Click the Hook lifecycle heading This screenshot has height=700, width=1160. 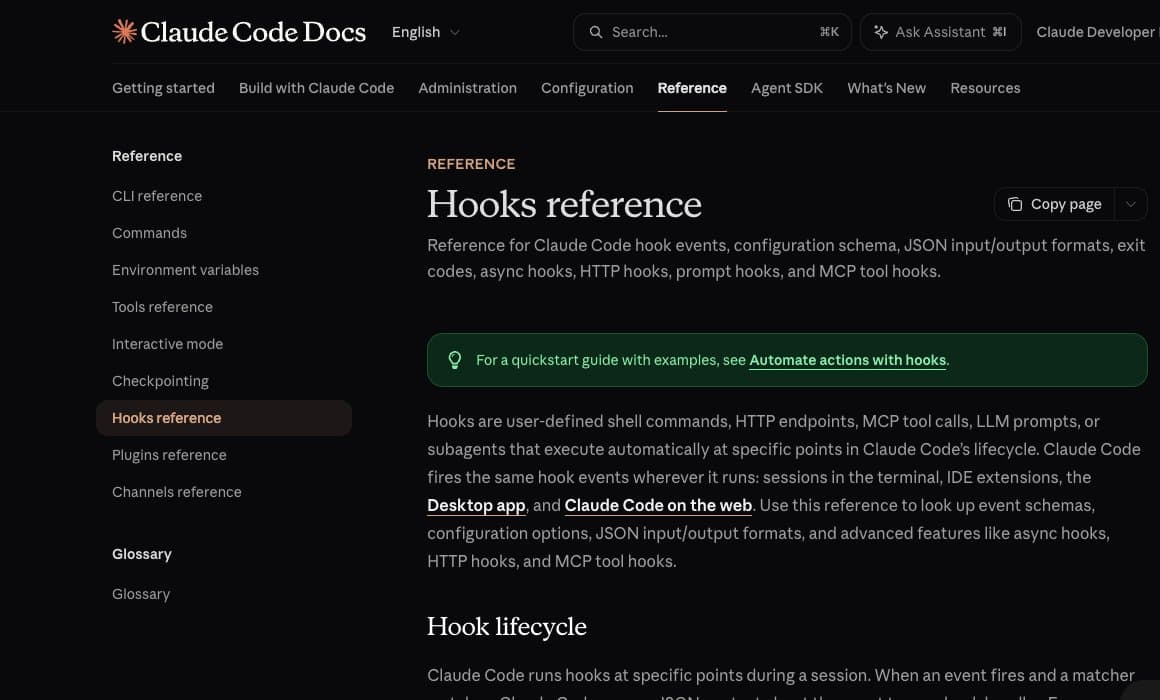click(x=507, y=627)
